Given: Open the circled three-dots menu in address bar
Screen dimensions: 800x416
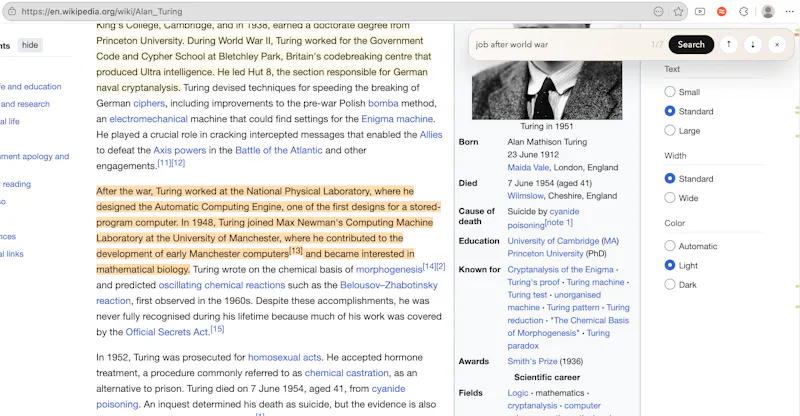Looking at the screenshot, I should [x=658, y=11].
